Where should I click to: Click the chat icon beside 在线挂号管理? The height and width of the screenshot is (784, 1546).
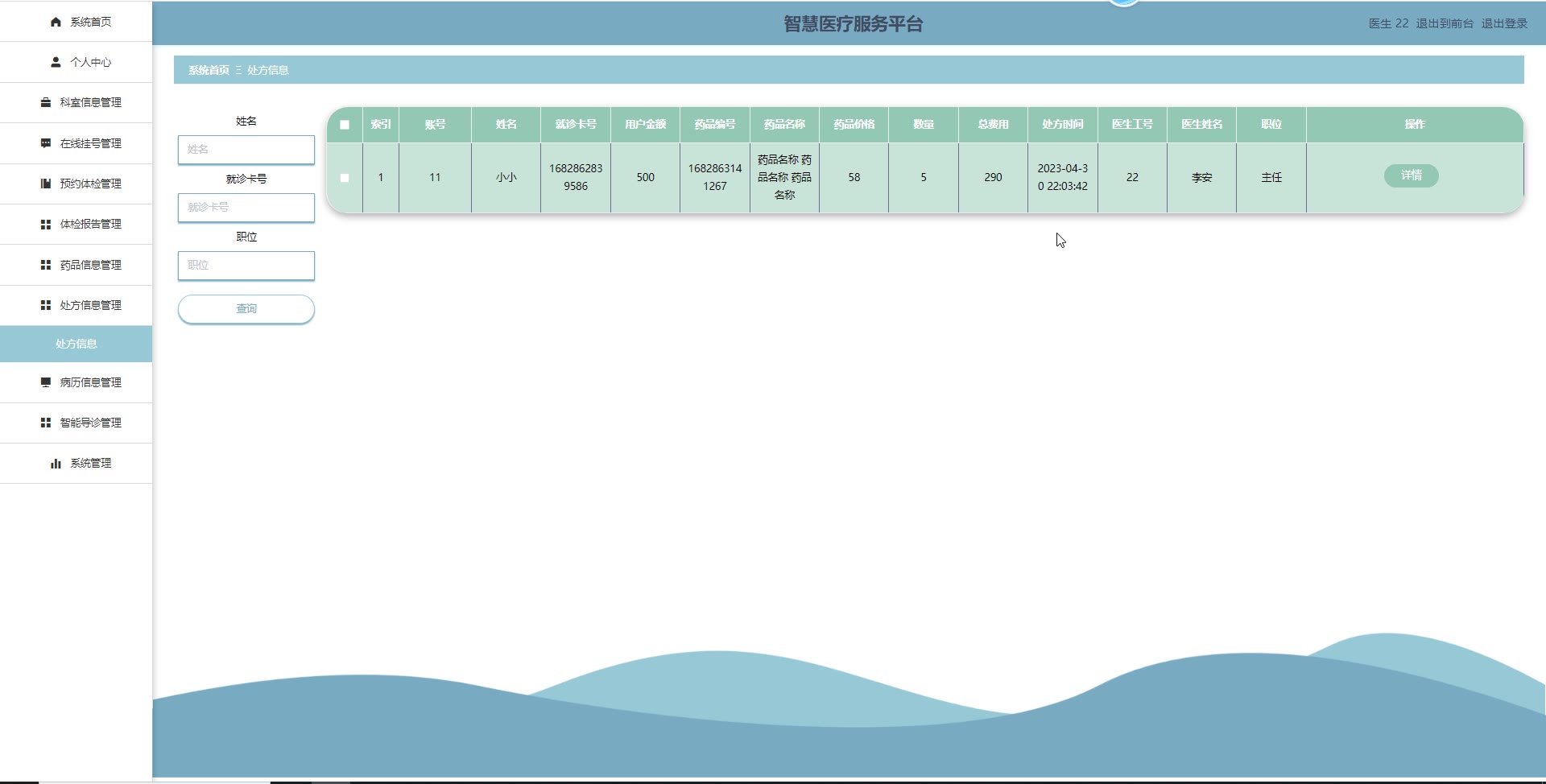pos(46,143)
